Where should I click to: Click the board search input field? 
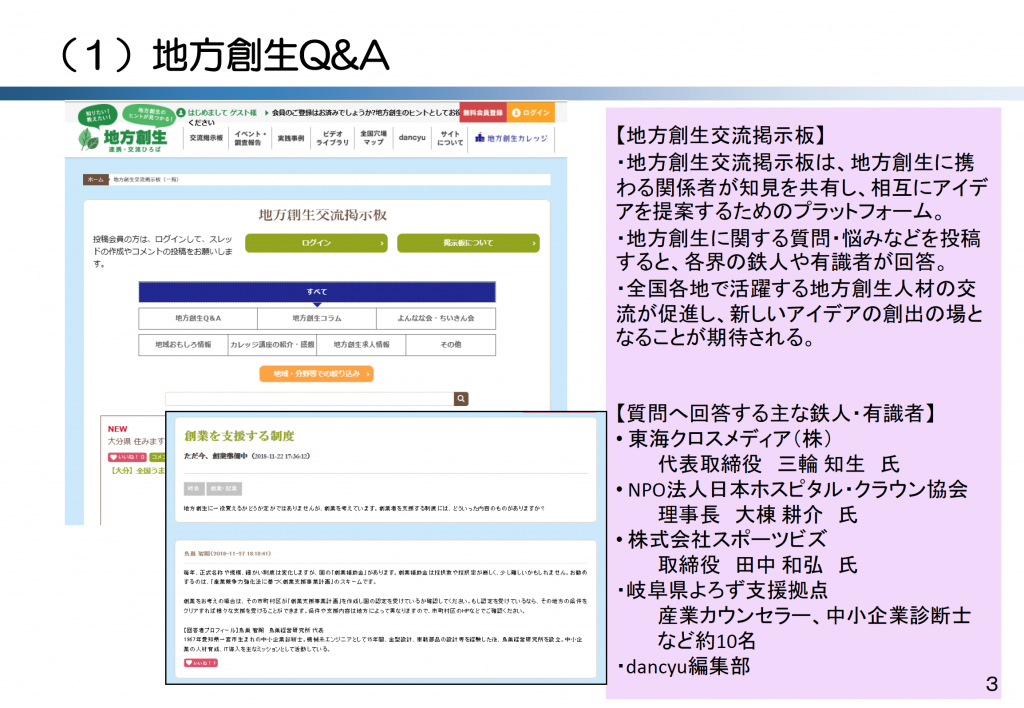(x=310, y=398)
